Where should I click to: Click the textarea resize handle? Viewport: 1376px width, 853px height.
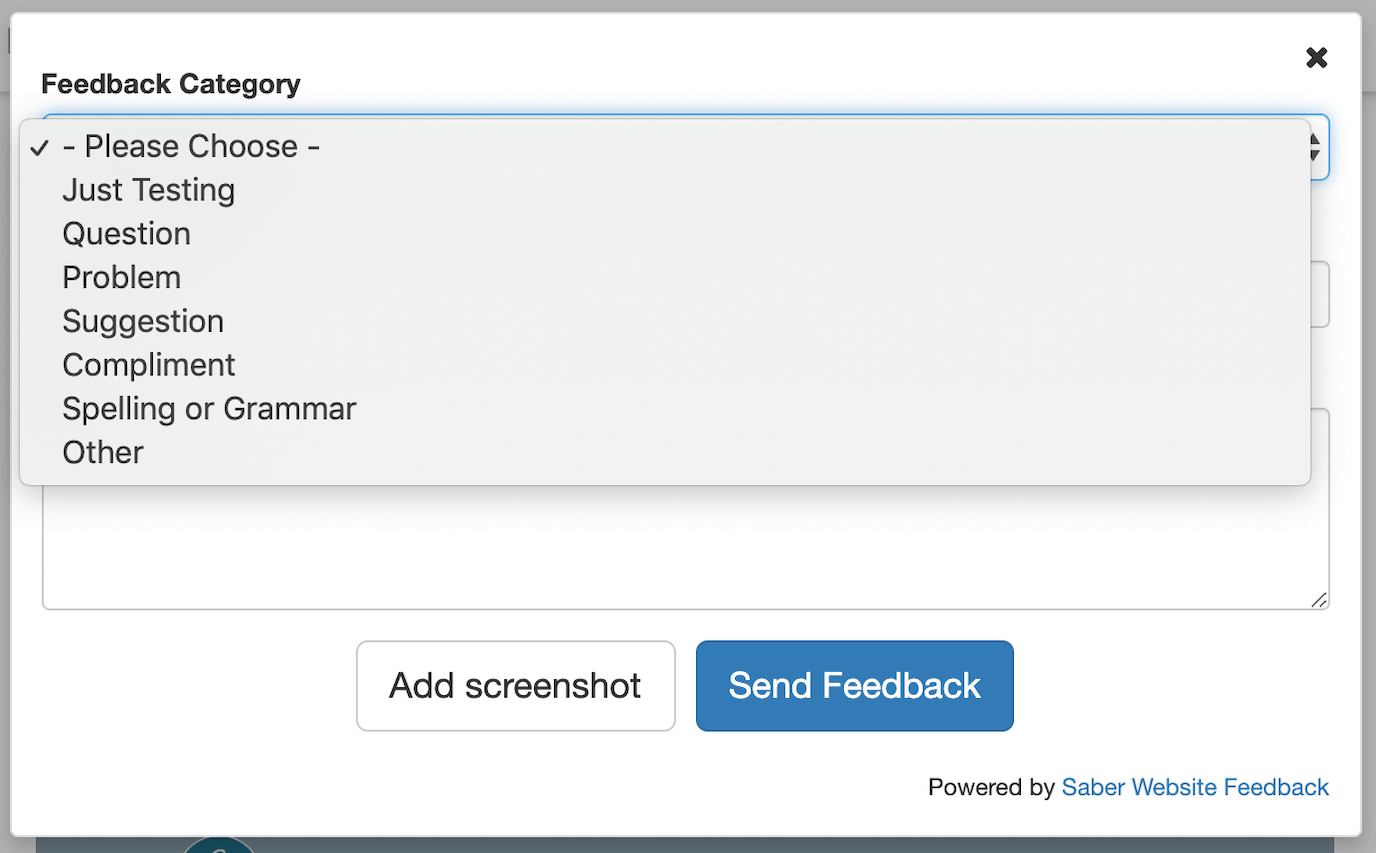(1321, 601)
